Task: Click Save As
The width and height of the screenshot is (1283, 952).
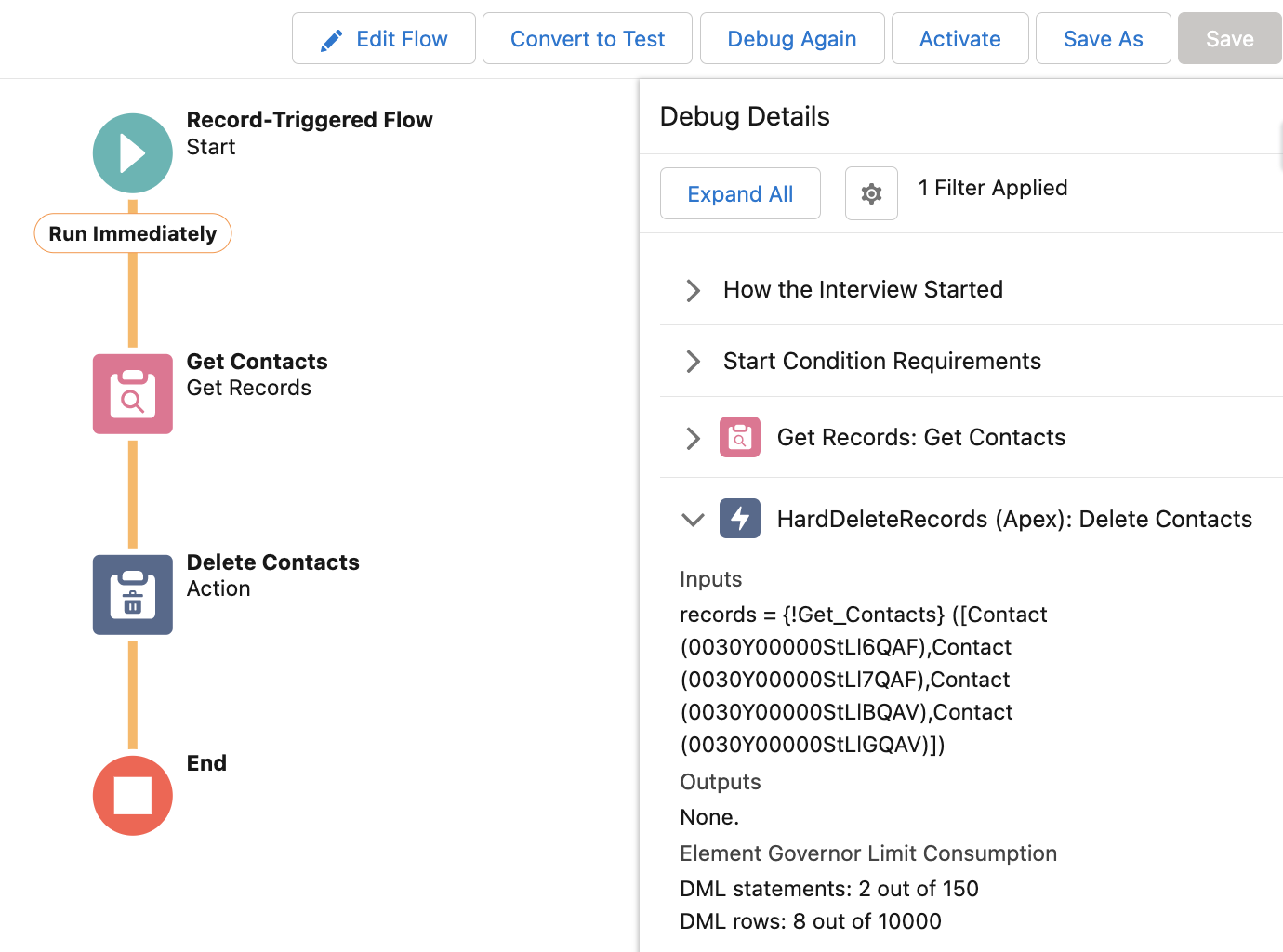Action: coord(1103,38)
